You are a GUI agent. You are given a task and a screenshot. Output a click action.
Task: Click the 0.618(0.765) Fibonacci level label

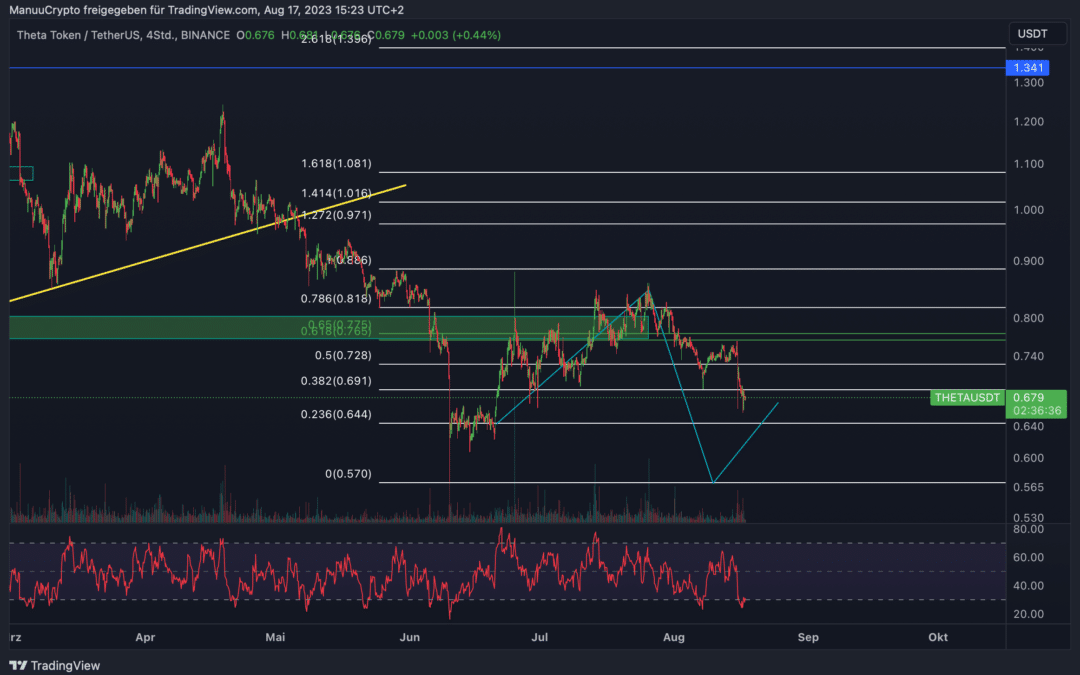[336, 332]
